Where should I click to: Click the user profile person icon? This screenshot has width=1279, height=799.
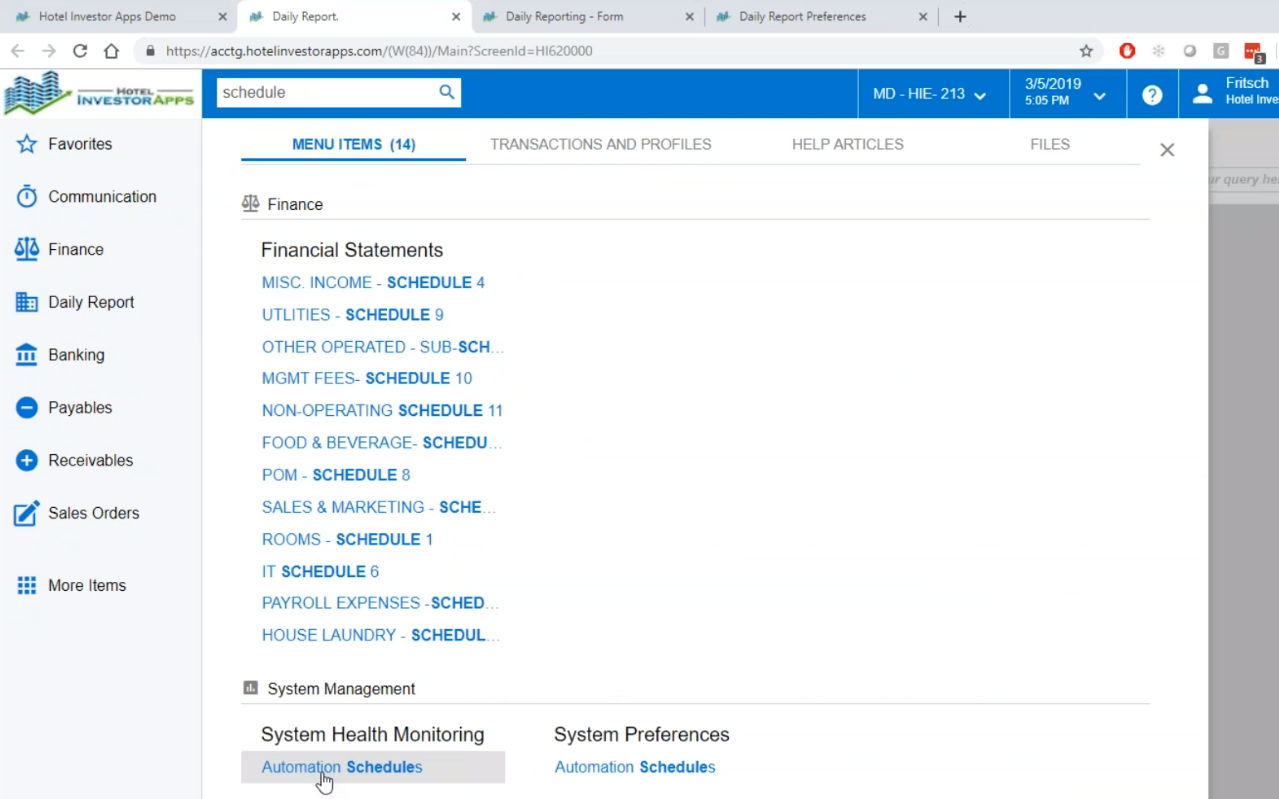[1203, 94]
